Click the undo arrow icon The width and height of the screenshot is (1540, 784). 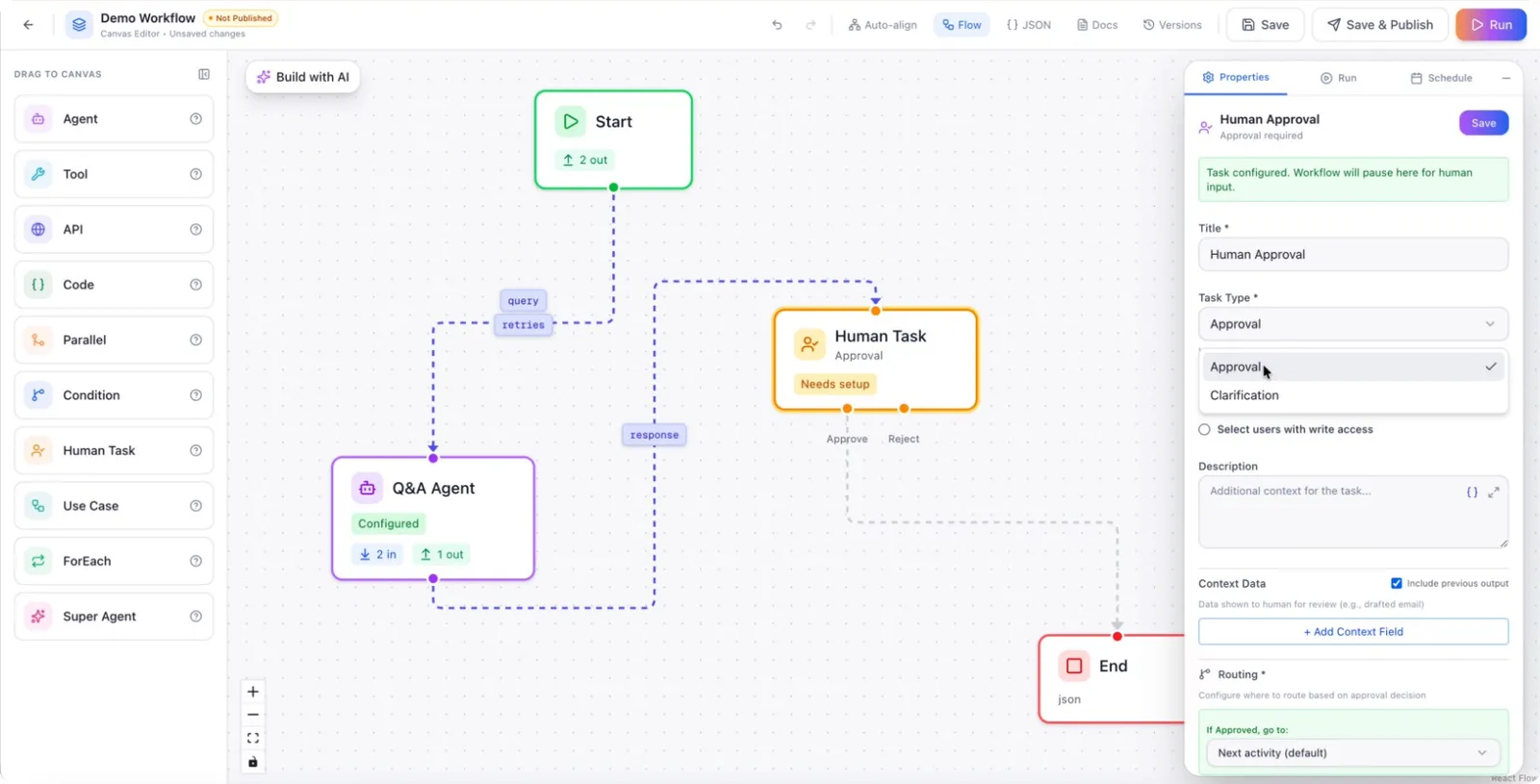point(777,25)
